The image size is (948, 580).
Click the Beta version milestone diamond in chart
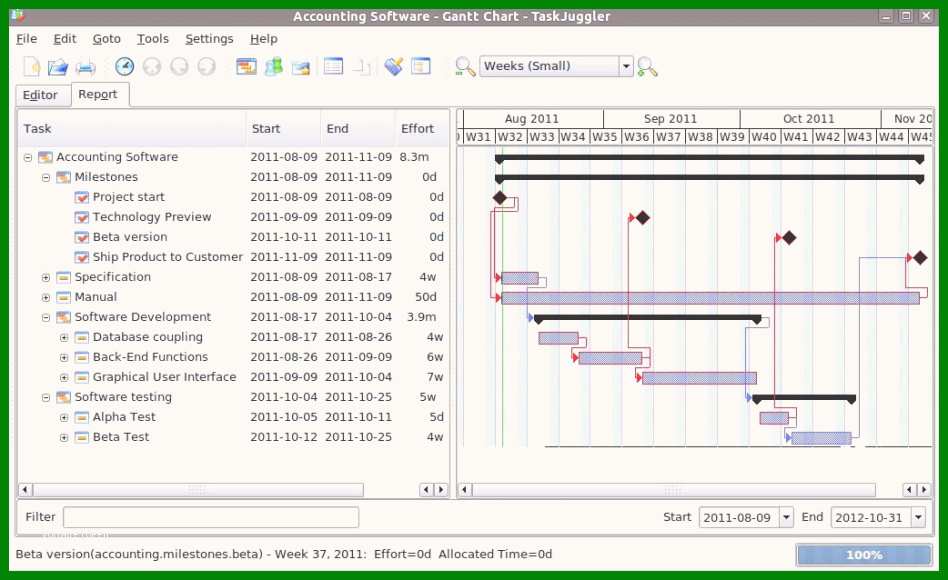pos(789,238)
